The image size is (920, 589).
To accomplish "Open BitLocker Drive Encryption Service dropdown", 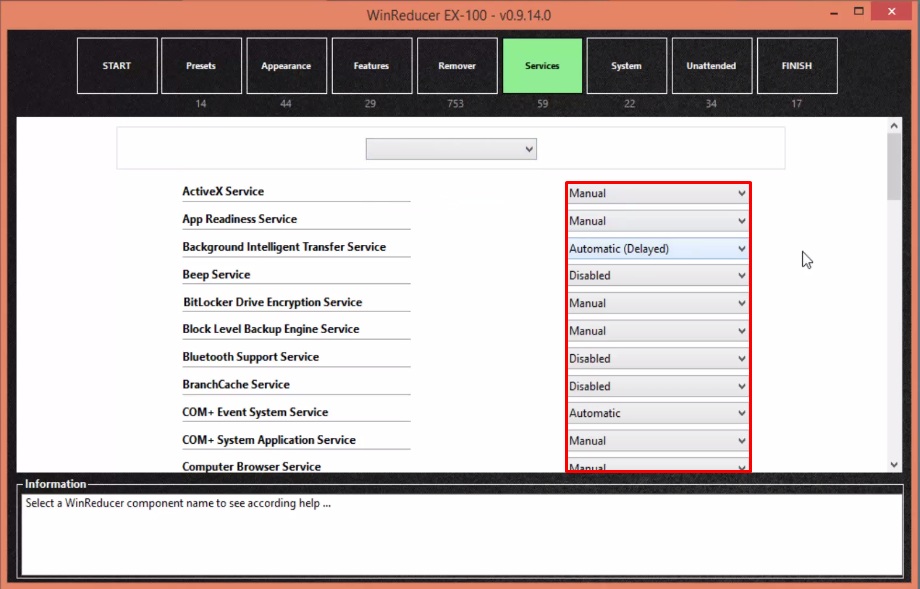I will pyautogui.click(x=658, y=303).
